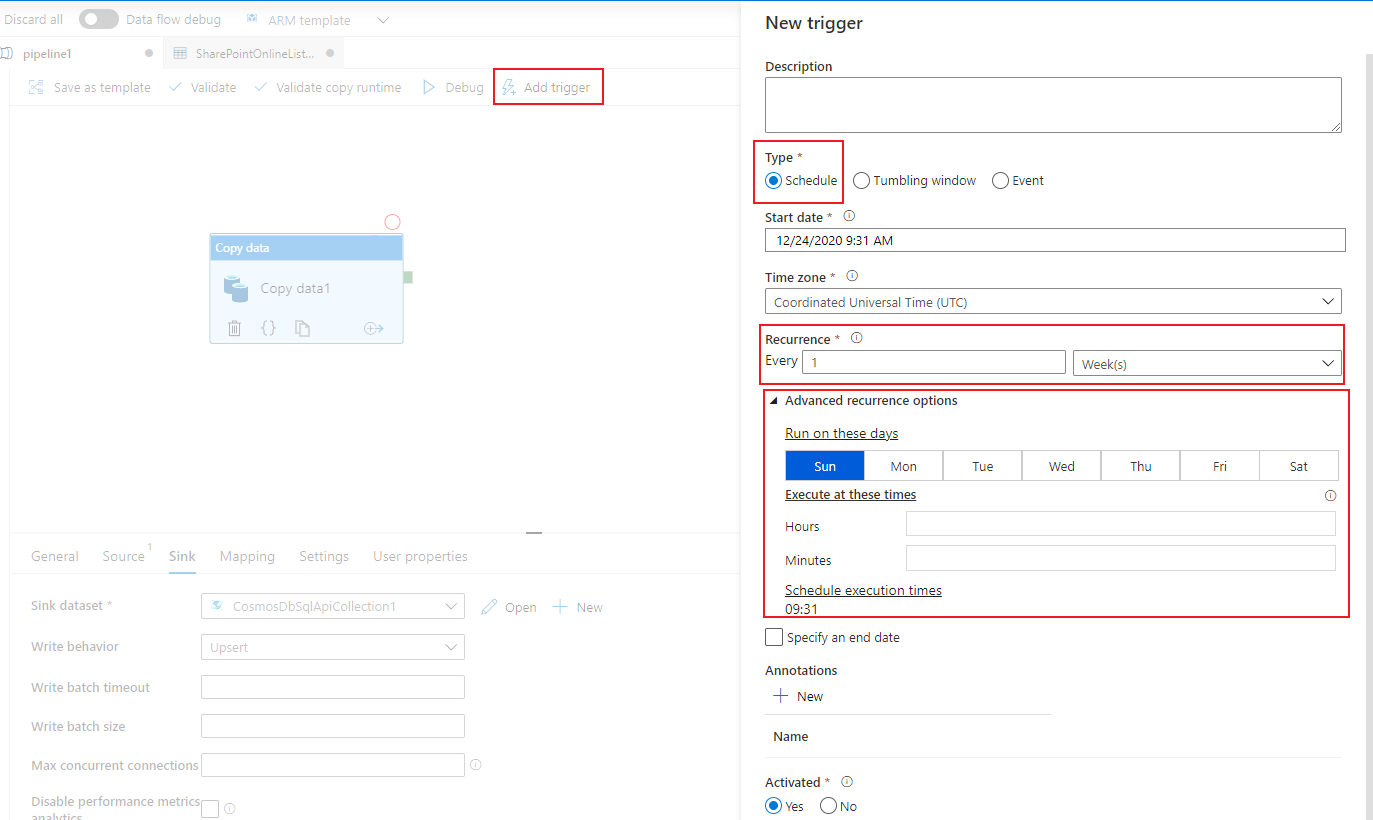1373x820 pixels.
Task: Clone the Copy data1 activity icon
Action: coord(302,328)
